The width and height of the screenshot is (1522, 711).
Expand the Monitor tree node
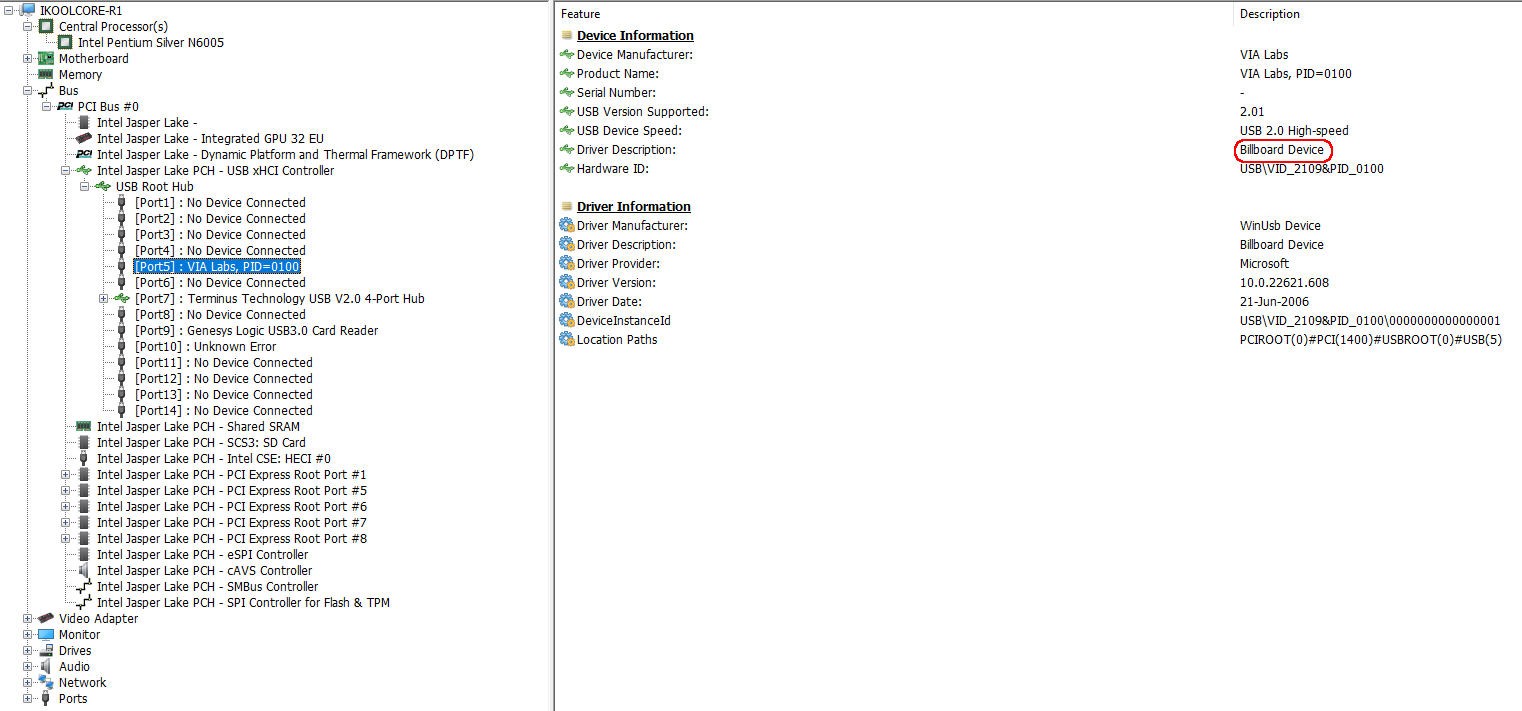click(x=28, y=634)
